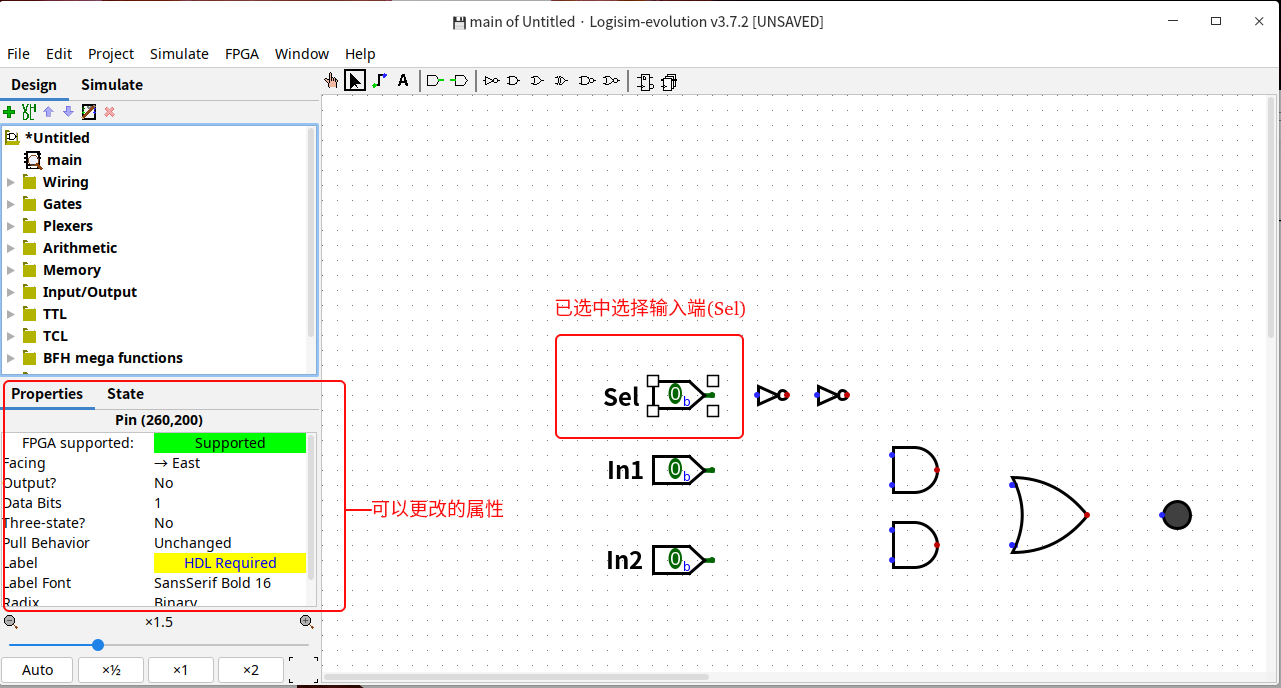Select the Edit arrow tool
Viewport: 1281px width, 688px height.
click(x=354, y=80)
